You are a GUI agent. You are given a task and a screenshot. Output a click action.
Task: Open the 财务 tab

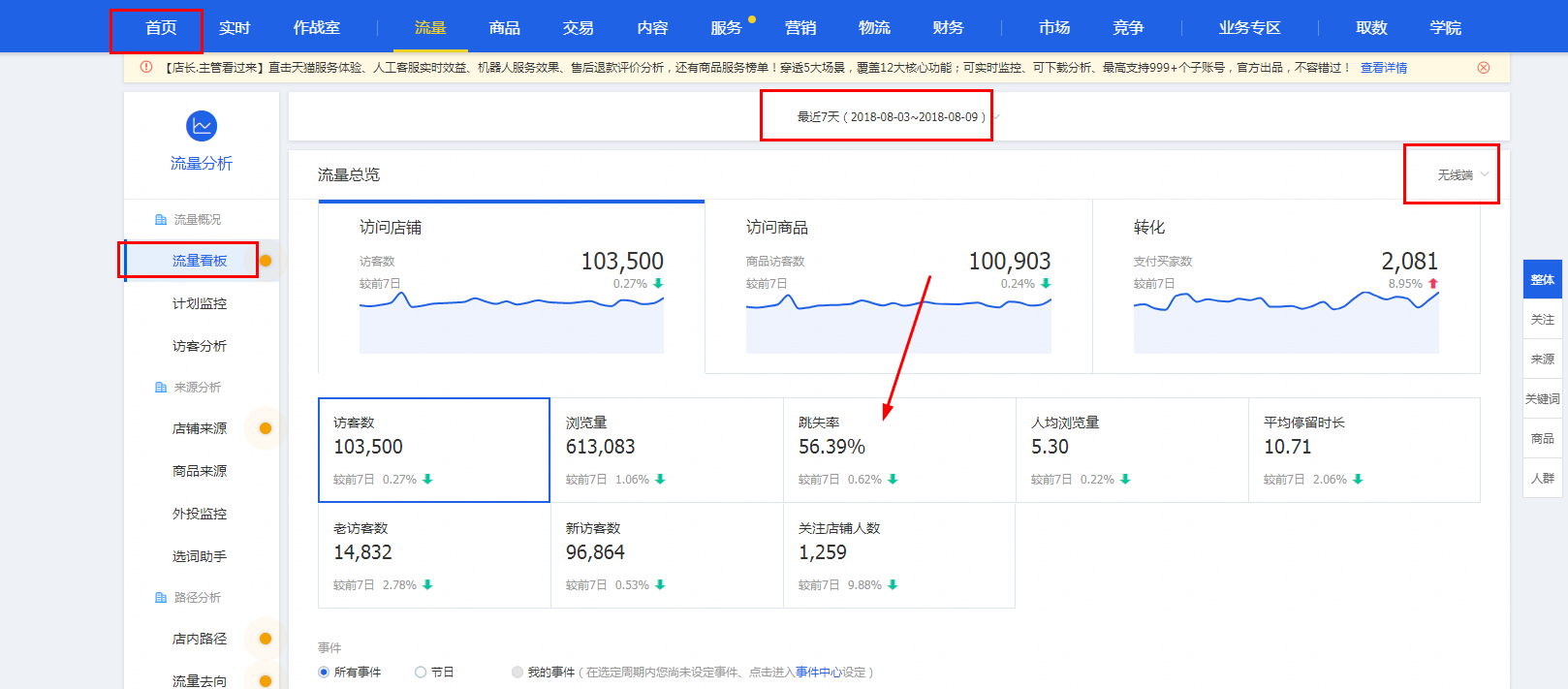click(948, 28)
